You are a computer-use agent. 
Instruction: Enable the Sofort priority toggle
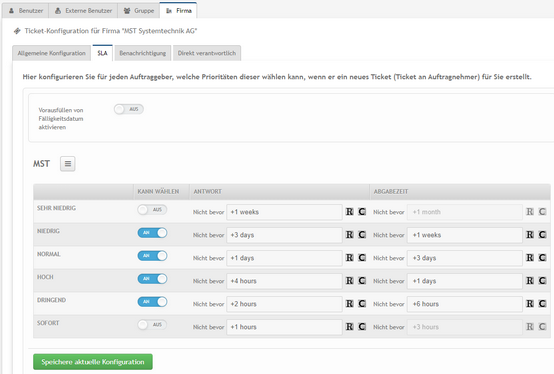click(152, 325)
